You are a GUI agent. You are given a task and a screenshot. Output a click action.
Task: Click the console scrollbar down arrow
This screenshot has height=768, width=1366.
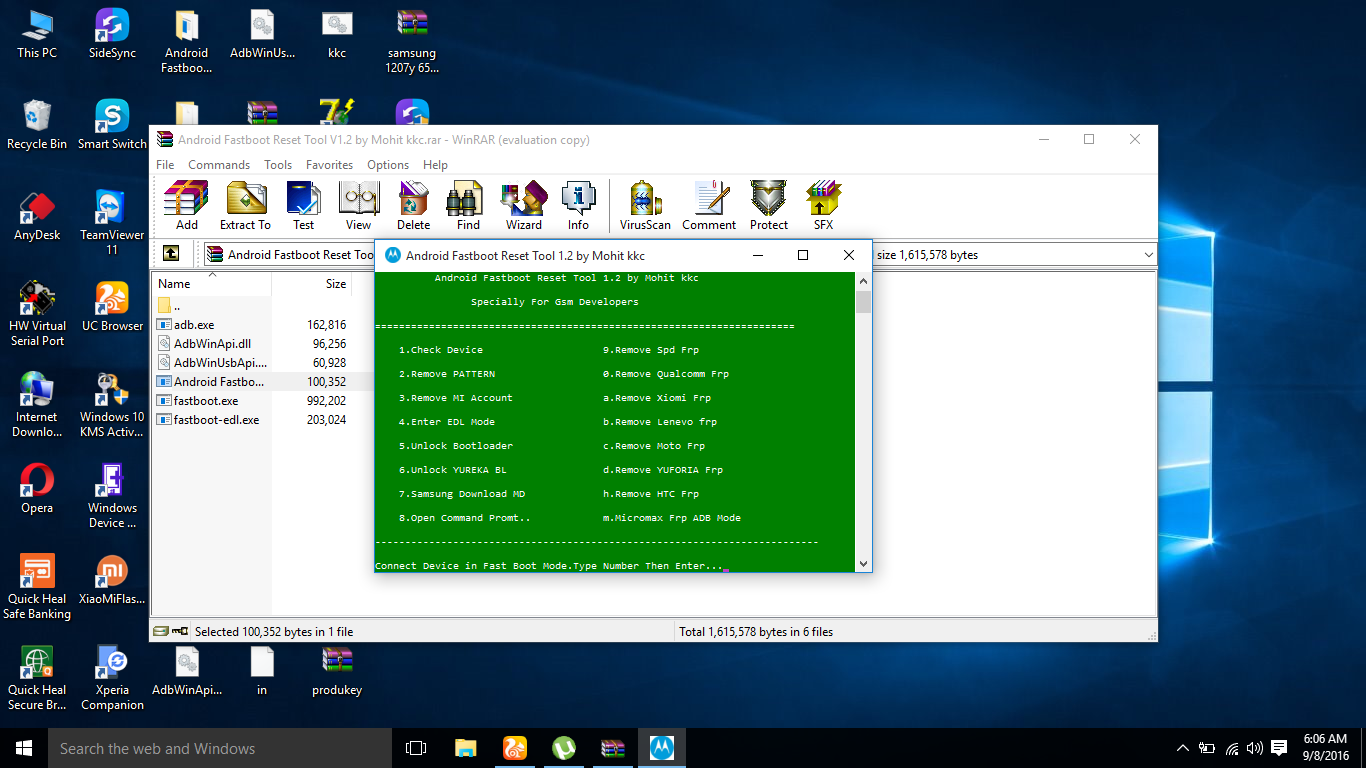coord(863,564)
